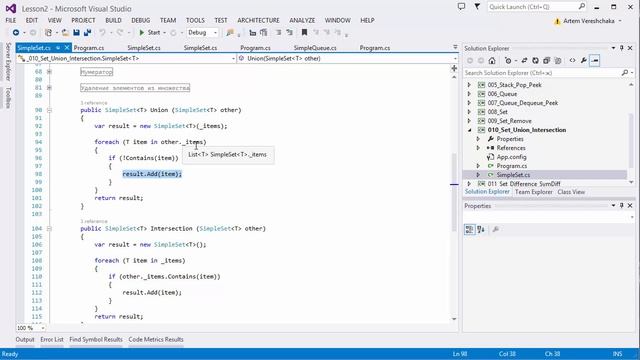Viewport: 640px width, 360px height.
Task: Open the FILE menu
Action: tap(11, 20)
